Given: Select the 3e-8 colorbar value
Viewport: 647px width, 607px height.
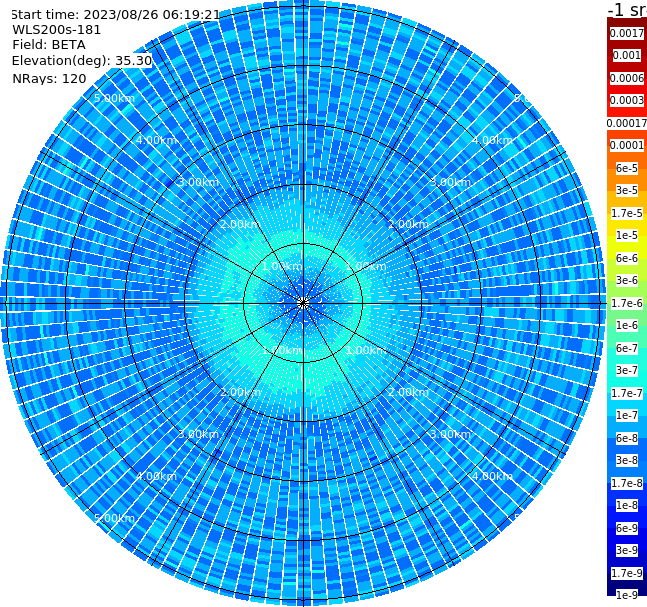Looking at the screenshot, I should [627, 460].
